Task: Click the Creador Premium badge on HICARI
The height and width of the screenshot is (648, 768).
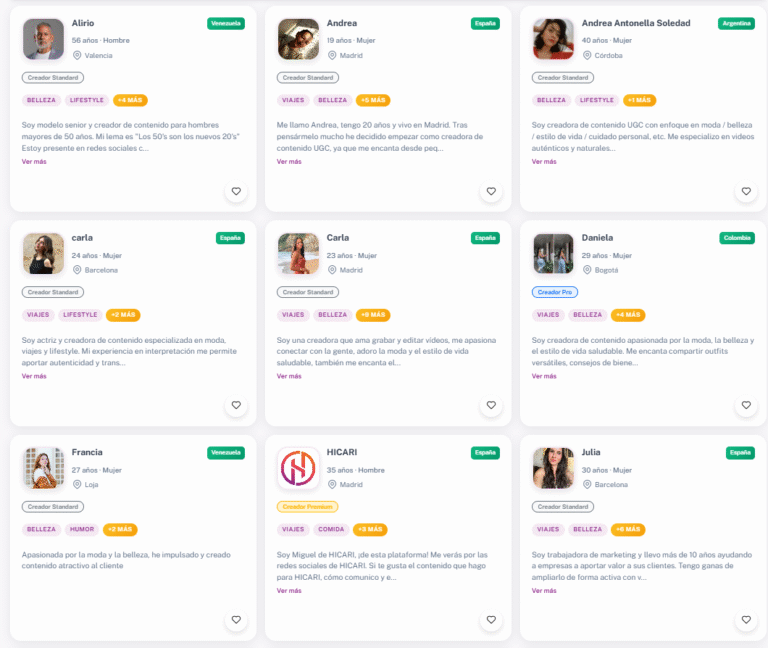Action: click(x=308, y=507)
